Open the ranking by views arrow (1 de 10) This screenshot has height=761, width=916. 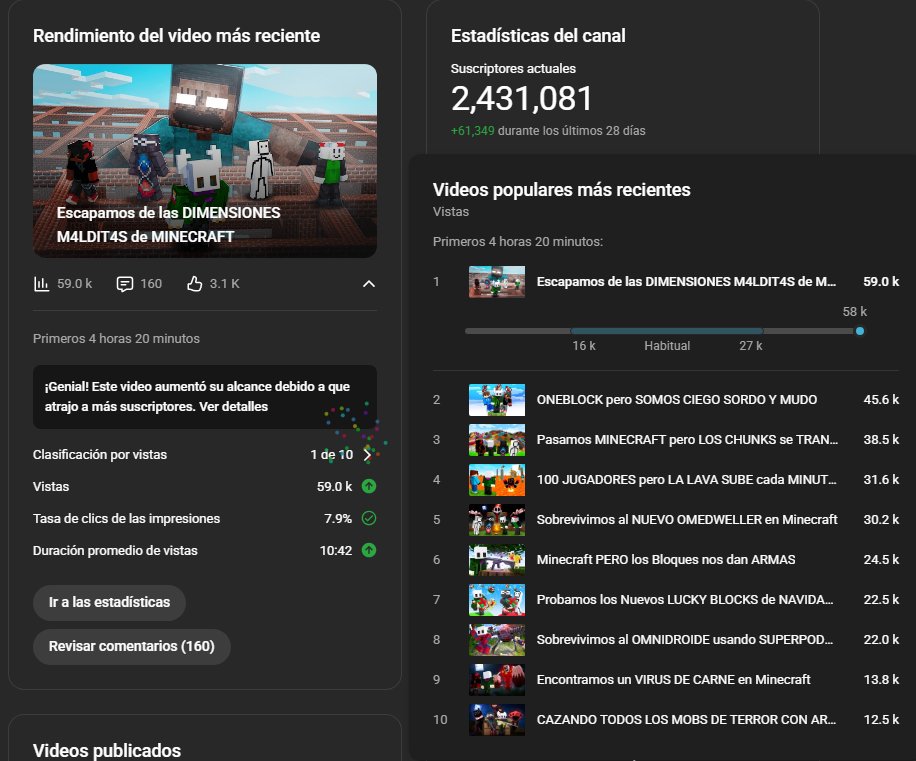pos(367,454)
